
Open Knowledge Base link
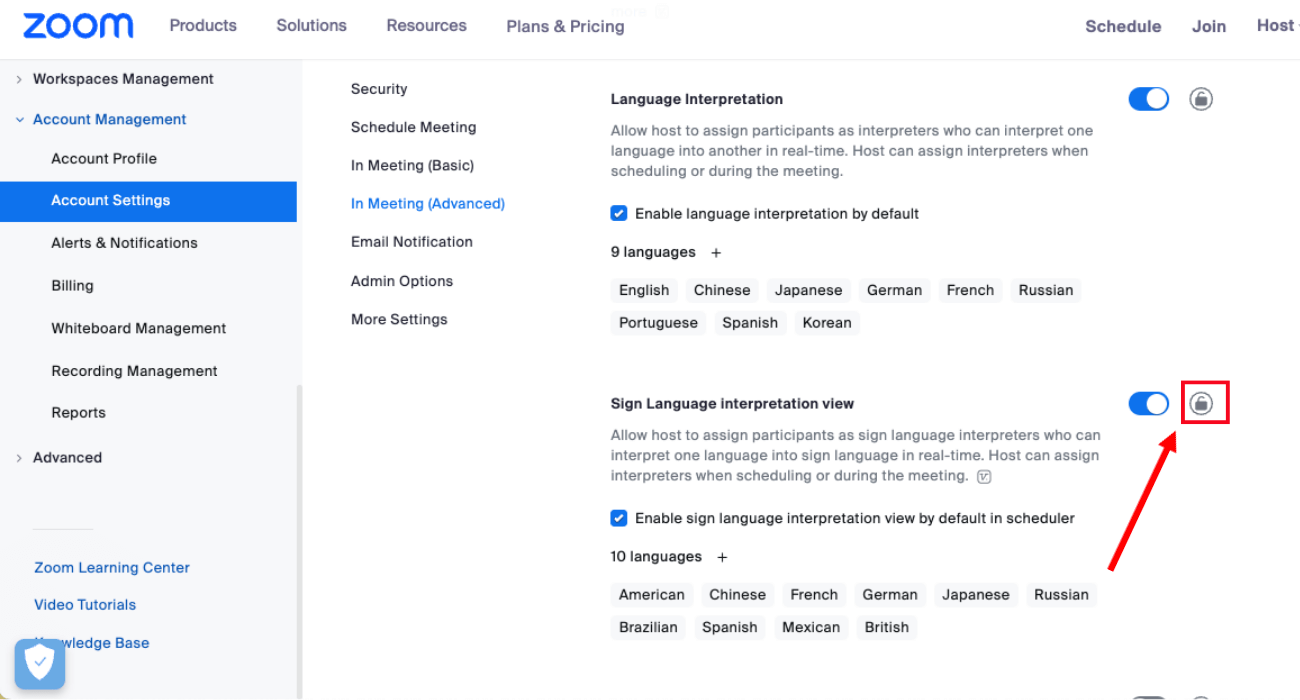(92, 643)
